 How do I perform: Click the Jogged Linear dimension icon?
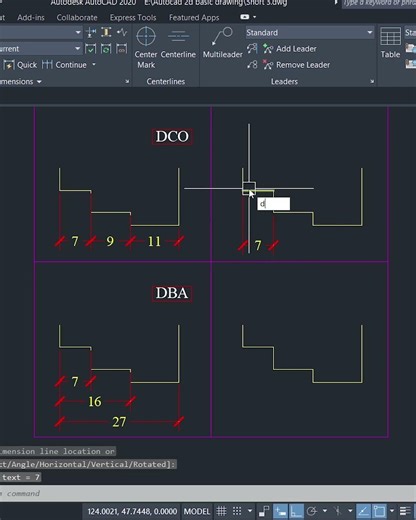(122, 32)
